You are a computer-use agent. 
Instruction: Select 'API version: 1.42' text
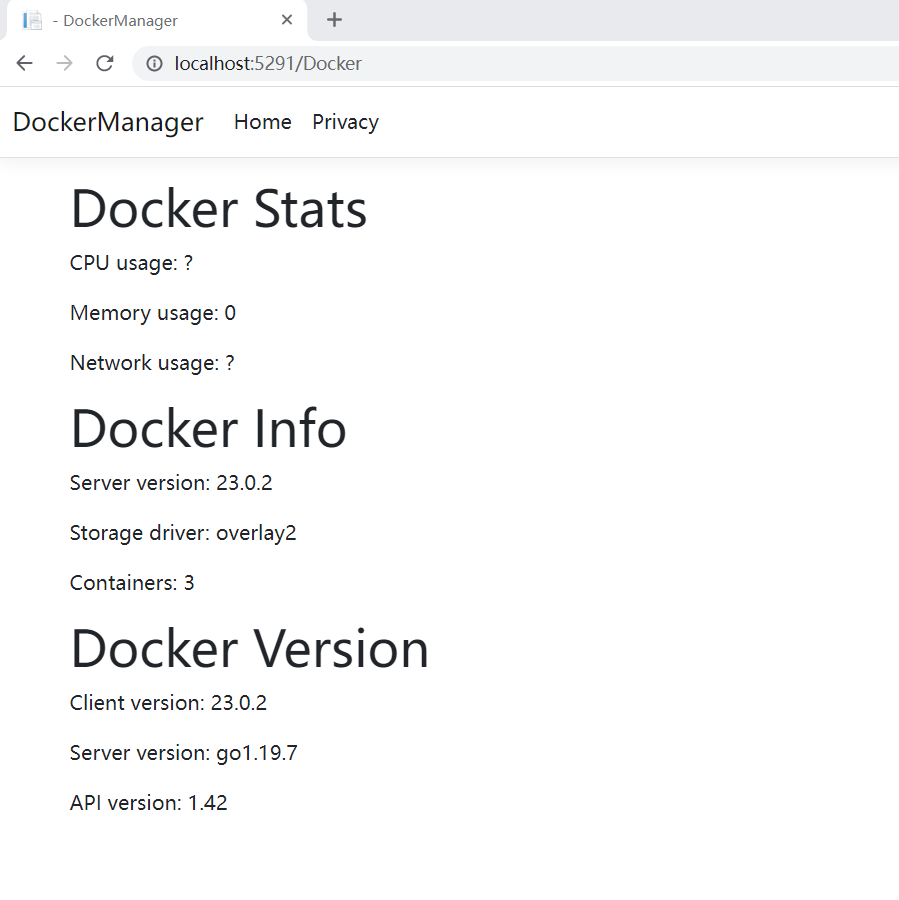coord(149,802)
